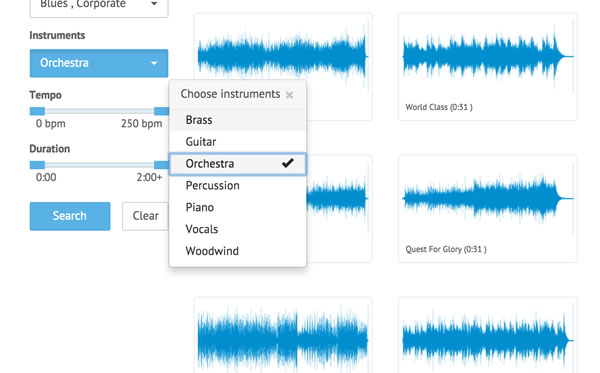600x373 pixels.
Task: Select Woodwind in the instruments list
Action: point(237,251)
